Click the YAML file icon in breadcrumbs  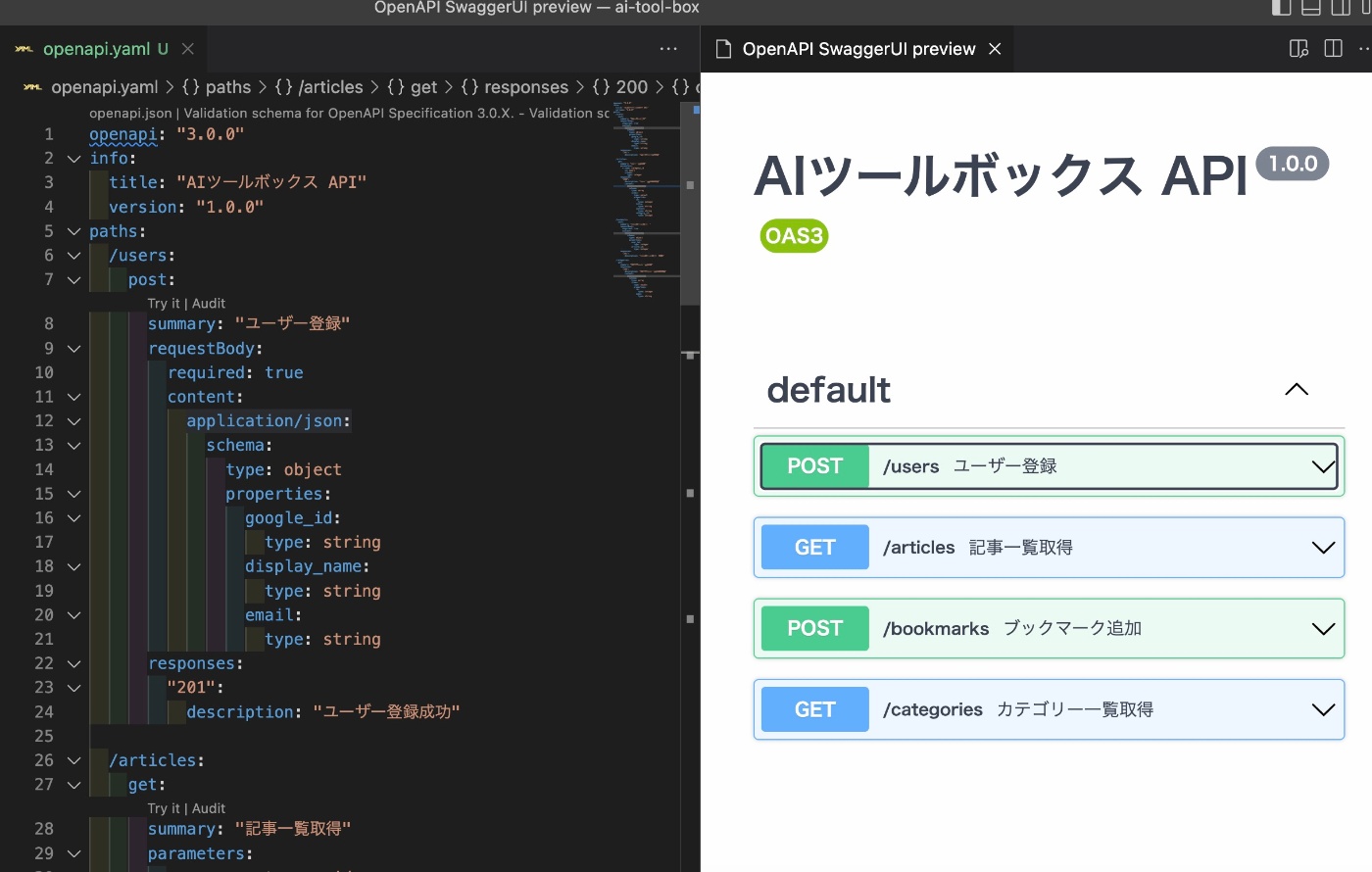32,87
